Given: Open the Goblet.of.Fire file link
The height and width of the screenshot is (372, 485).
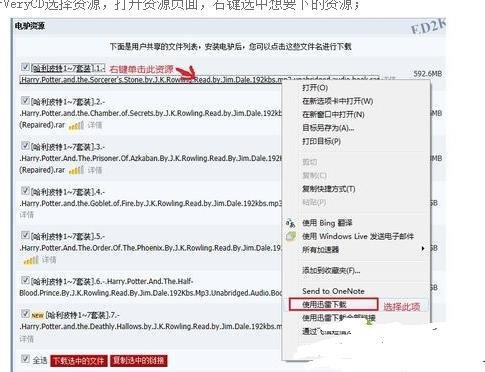Looking at the screenshot, I should coord(151,203).
